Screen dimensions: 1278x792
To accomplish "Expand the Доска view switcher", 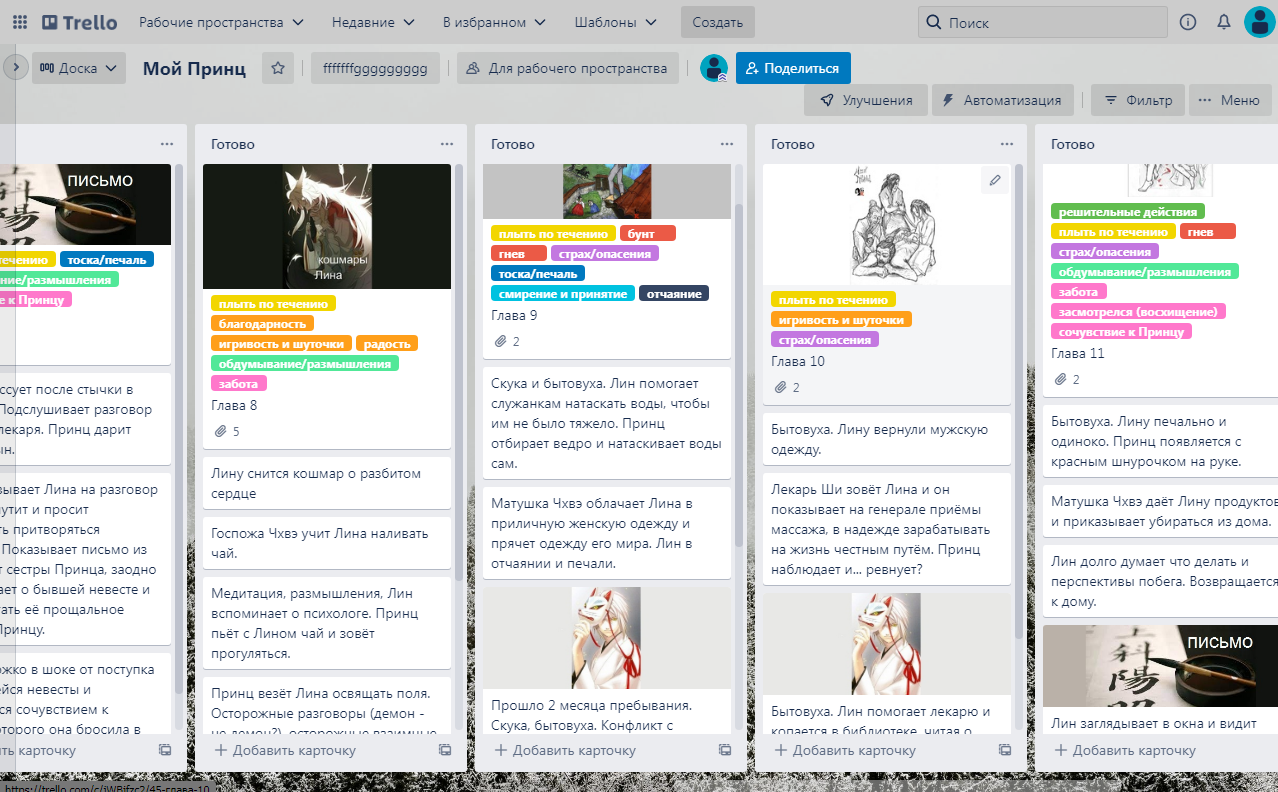I will coord(79,68).
